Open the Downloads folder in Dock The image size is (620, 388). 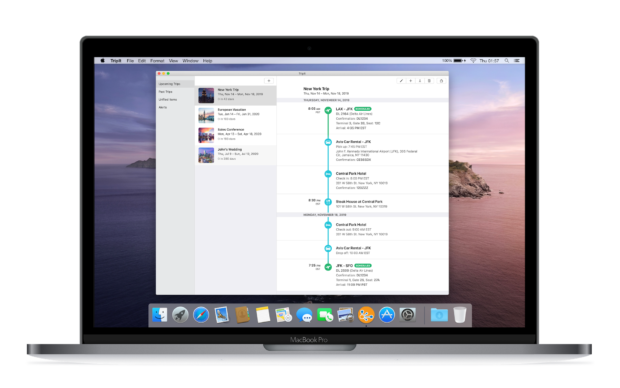[x=439, y=315]
